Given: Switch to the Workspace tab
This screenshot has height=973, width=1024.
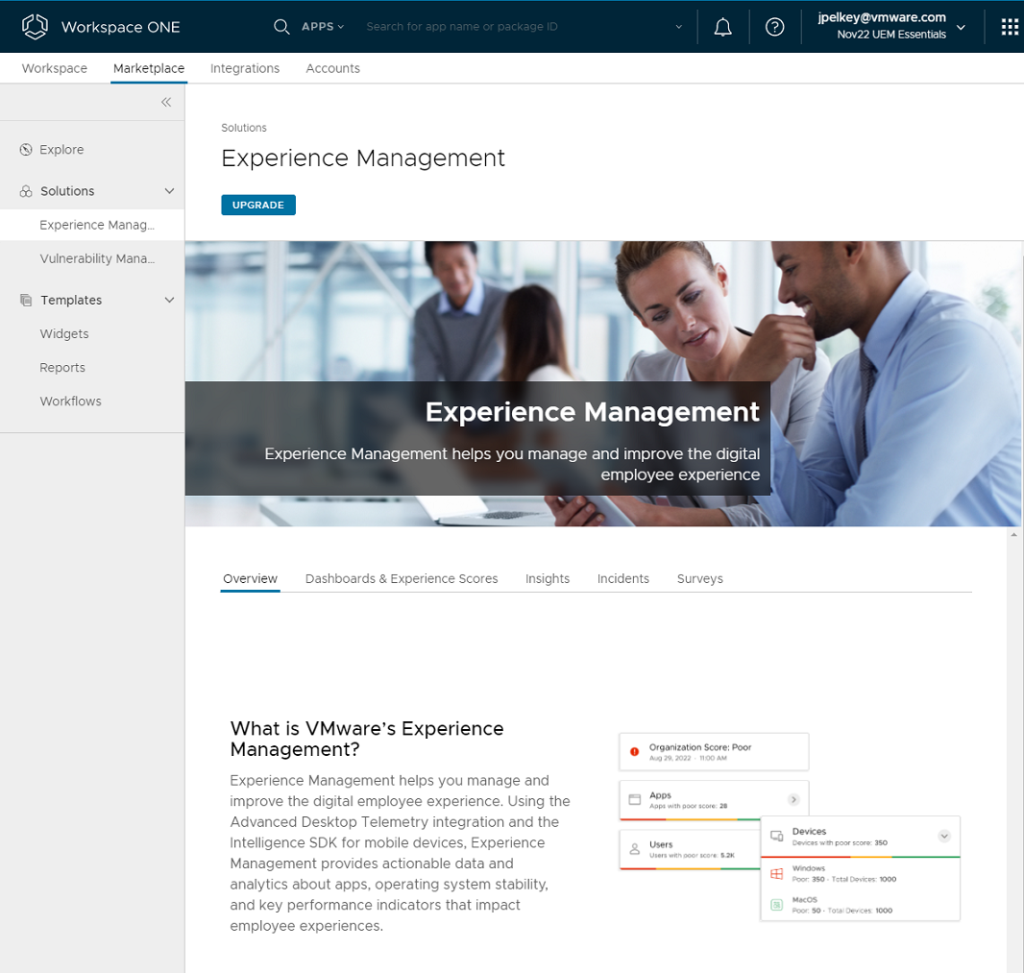Looking at the screenshot, I should click(54, 68).
